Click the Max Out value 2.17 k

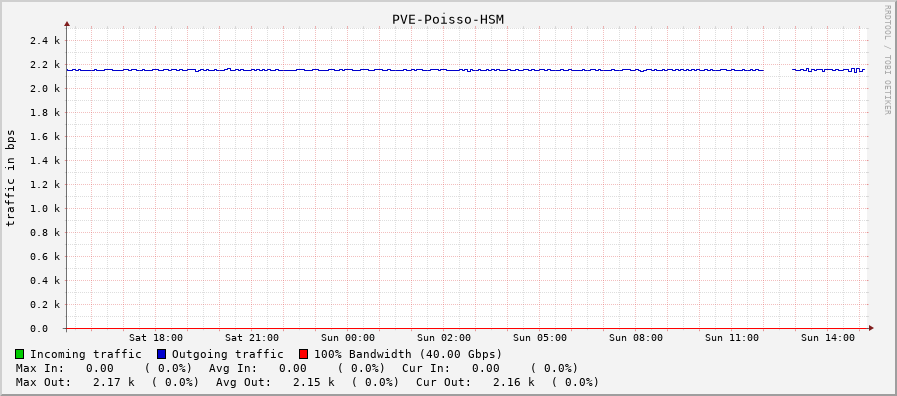click(x=114, y=382)
